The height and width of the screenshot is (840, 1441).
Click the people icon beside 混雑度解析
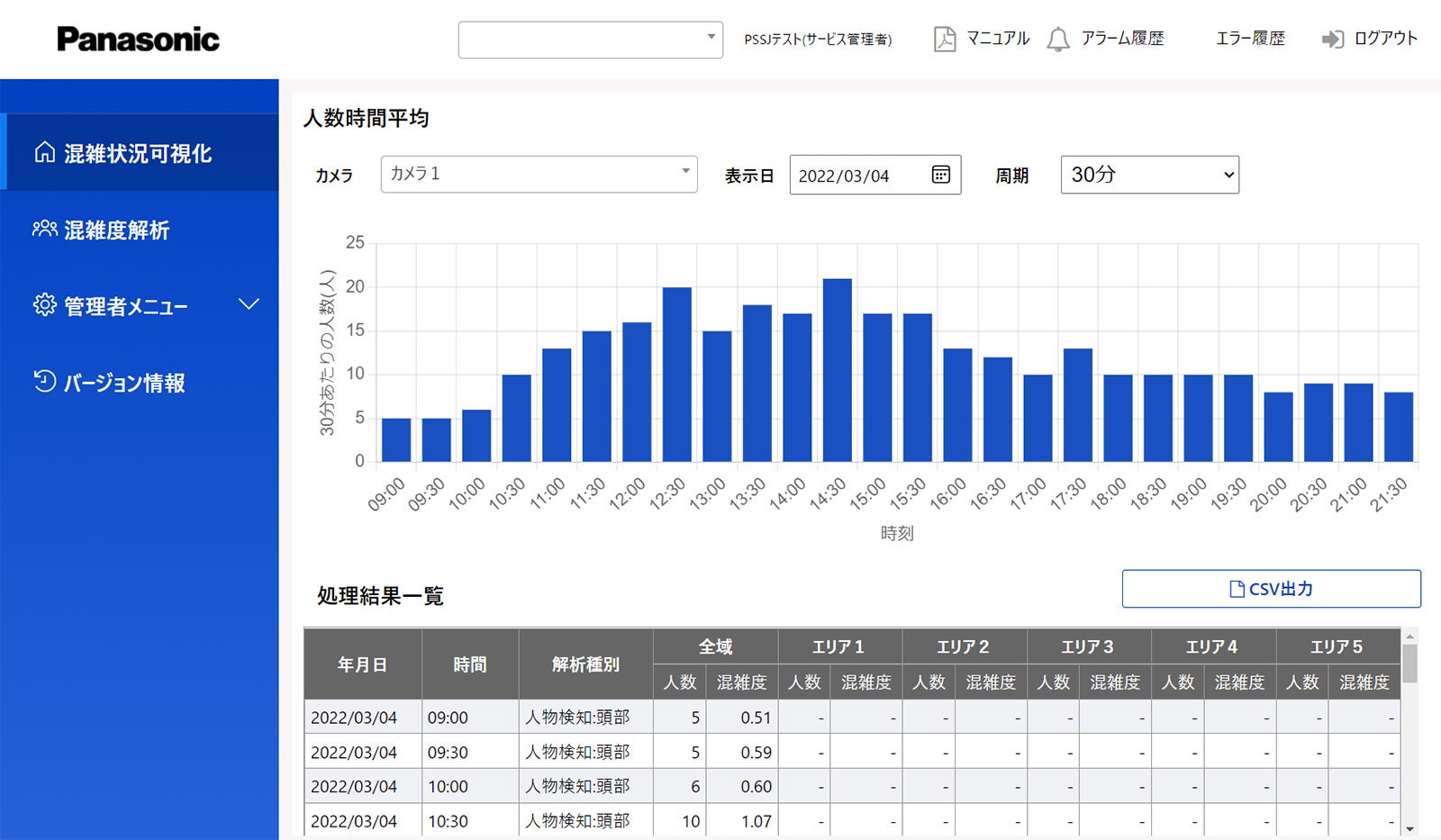[x=44, y=229]
